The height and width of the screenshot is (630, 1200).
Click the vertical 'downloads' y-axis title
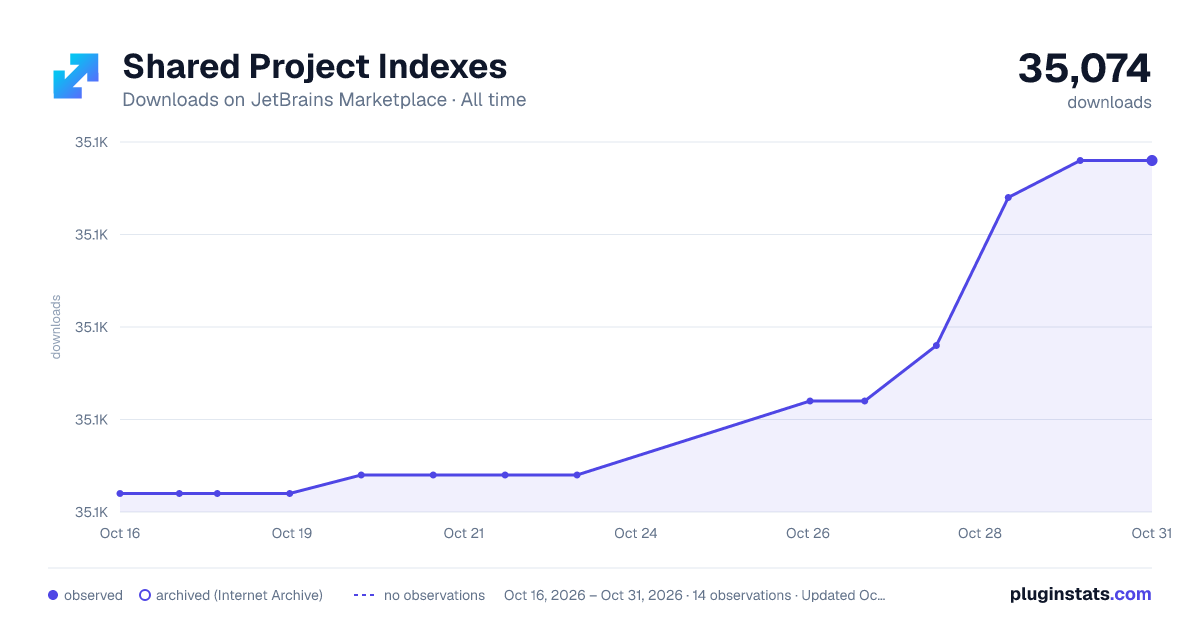[x=56, y=327]
